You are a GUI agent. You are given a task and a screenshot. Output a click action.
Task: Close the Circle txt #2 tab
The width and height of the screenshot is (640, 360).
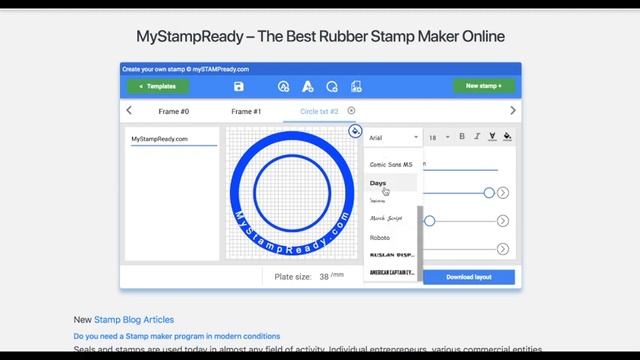click(x=351, y=111)
